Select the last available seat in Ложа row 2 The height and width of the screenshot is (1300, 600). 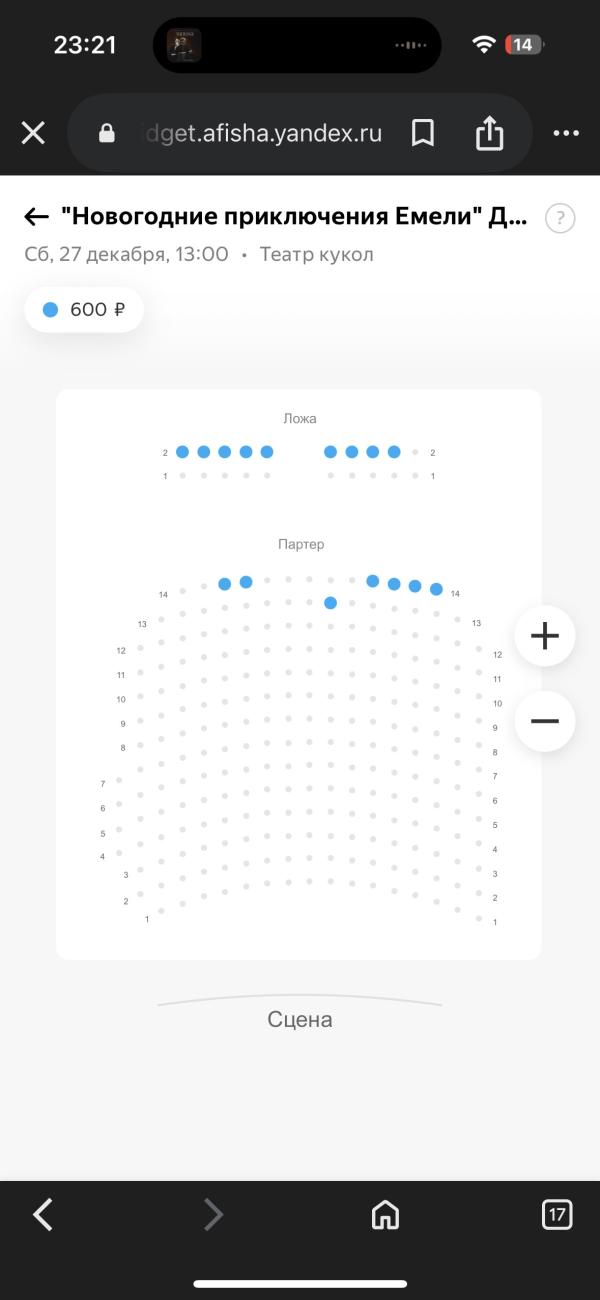click(394, 452)
